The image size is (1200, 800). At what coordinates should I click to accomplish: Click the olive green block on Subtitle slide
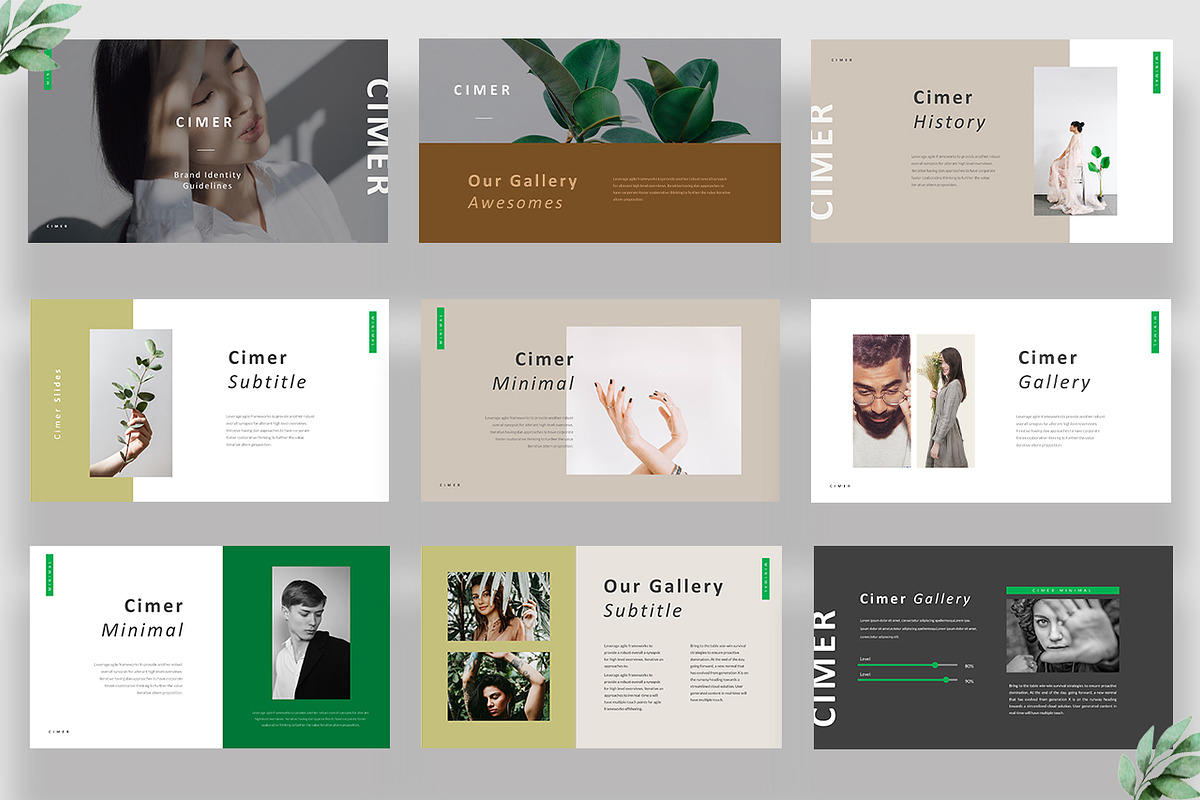coord(82,400)
